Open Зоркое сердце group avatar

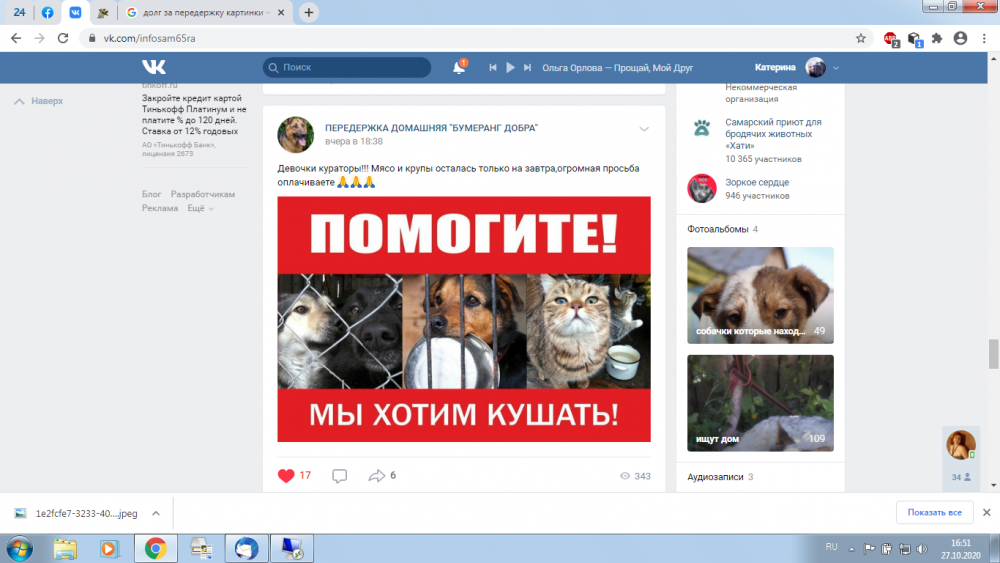[702, 189]
